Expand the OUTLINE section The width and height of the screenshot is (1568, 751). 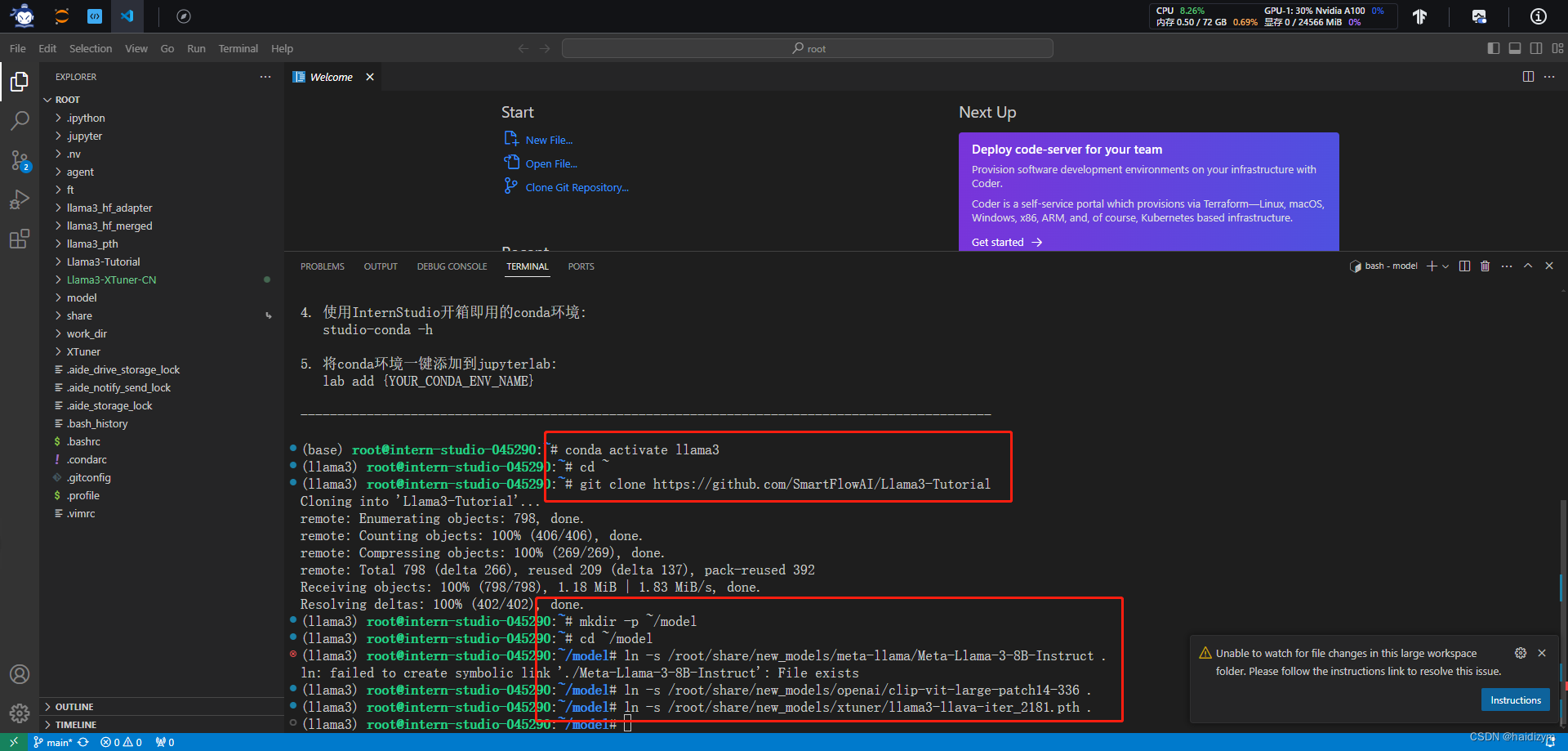(162, 707)
